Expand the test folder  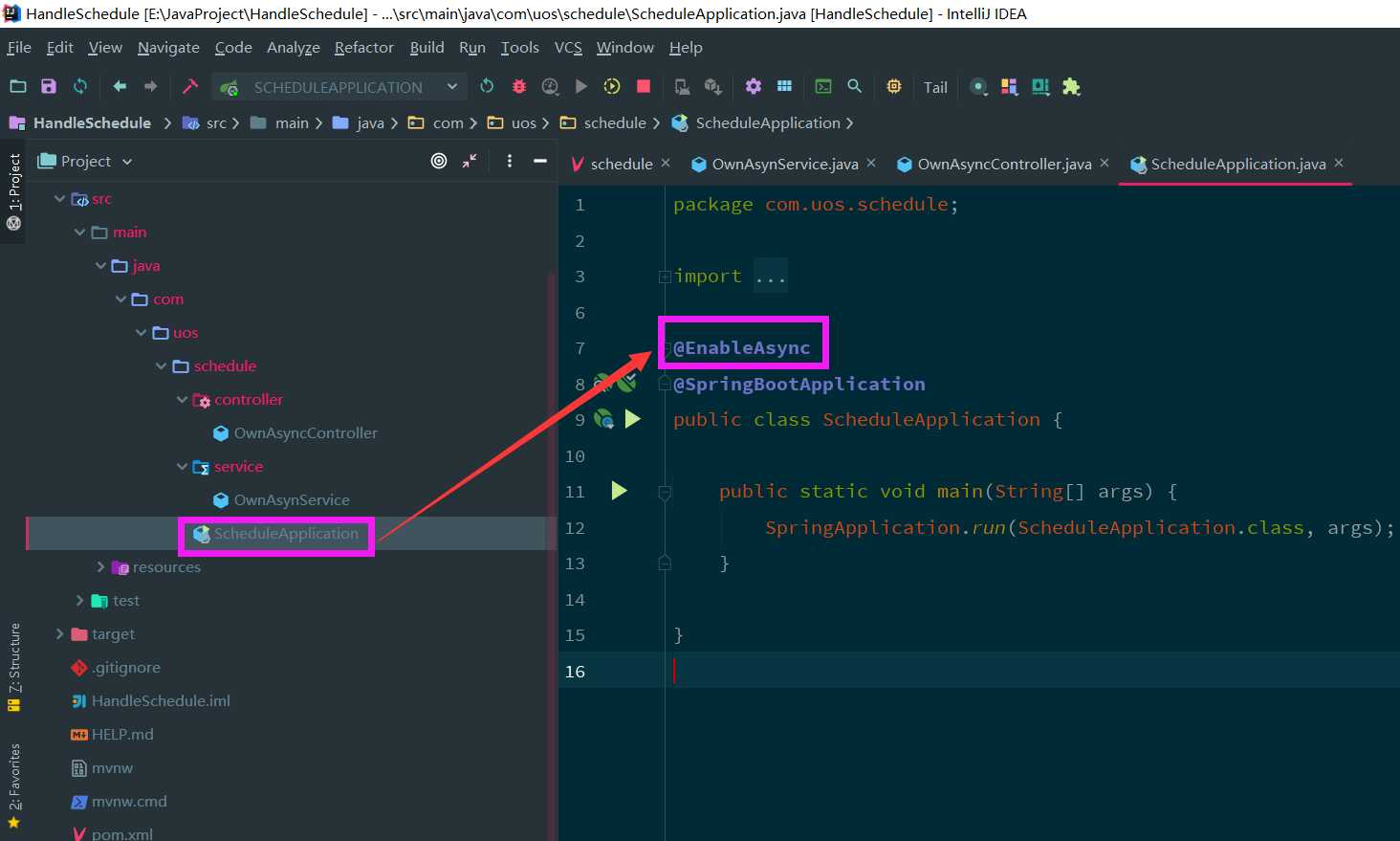coord(80,601)
